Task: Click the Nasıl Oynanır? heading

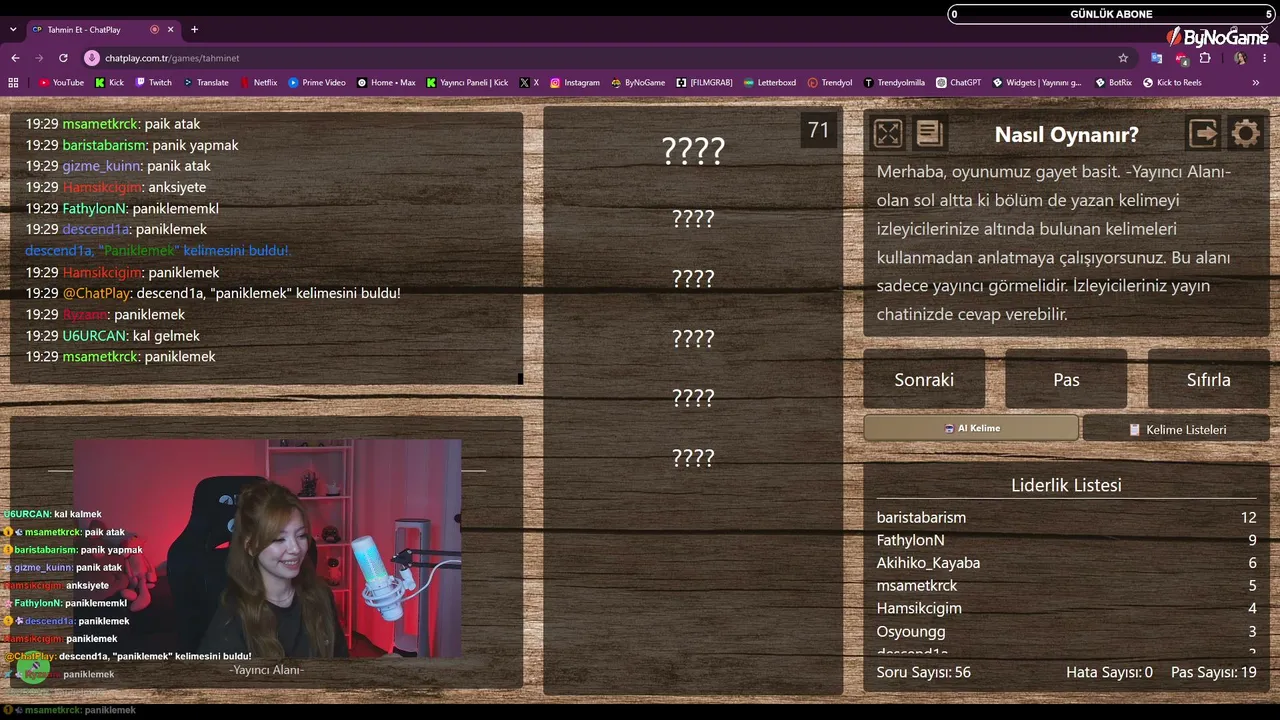Action: pyautogui.click(x=1066, y=134)
